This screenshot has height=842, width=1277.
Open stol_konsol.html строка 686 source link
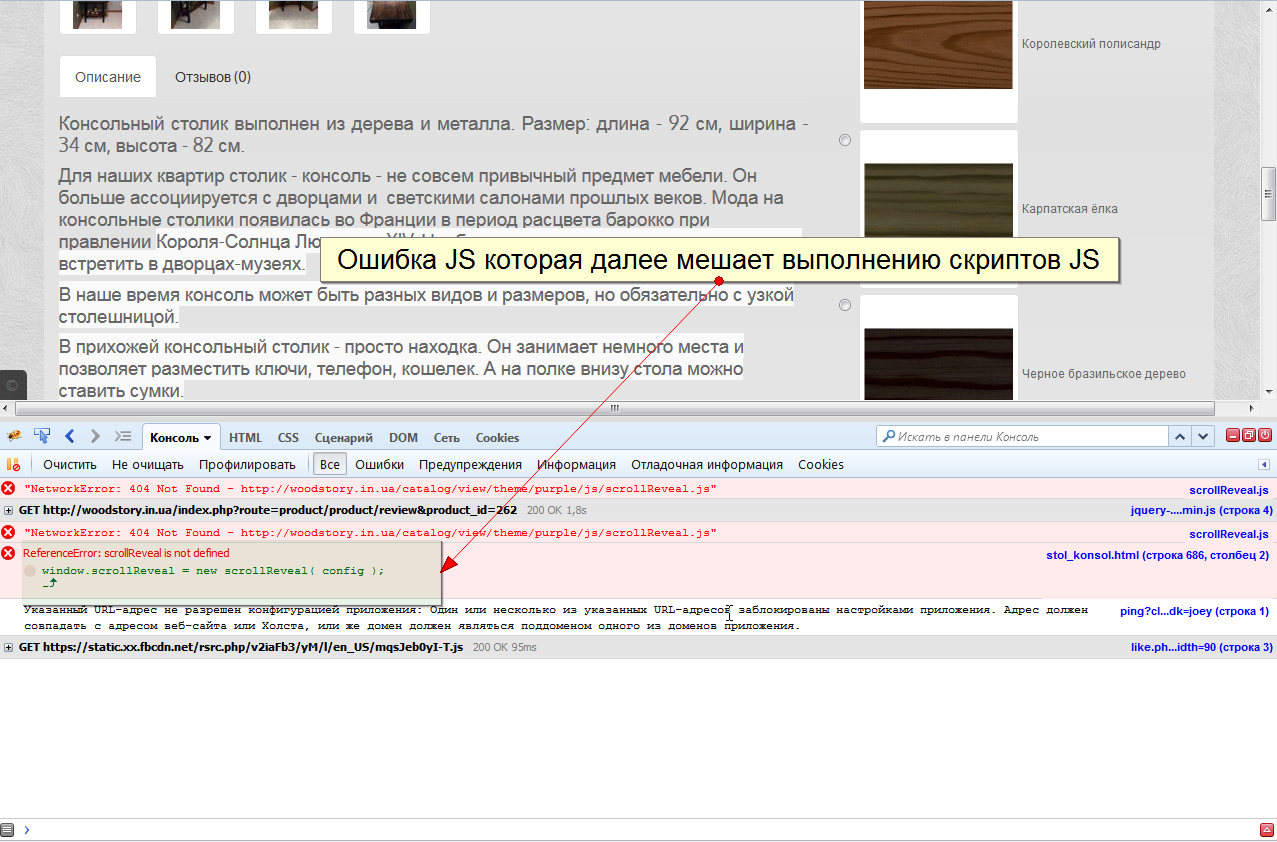[1157, 554]
